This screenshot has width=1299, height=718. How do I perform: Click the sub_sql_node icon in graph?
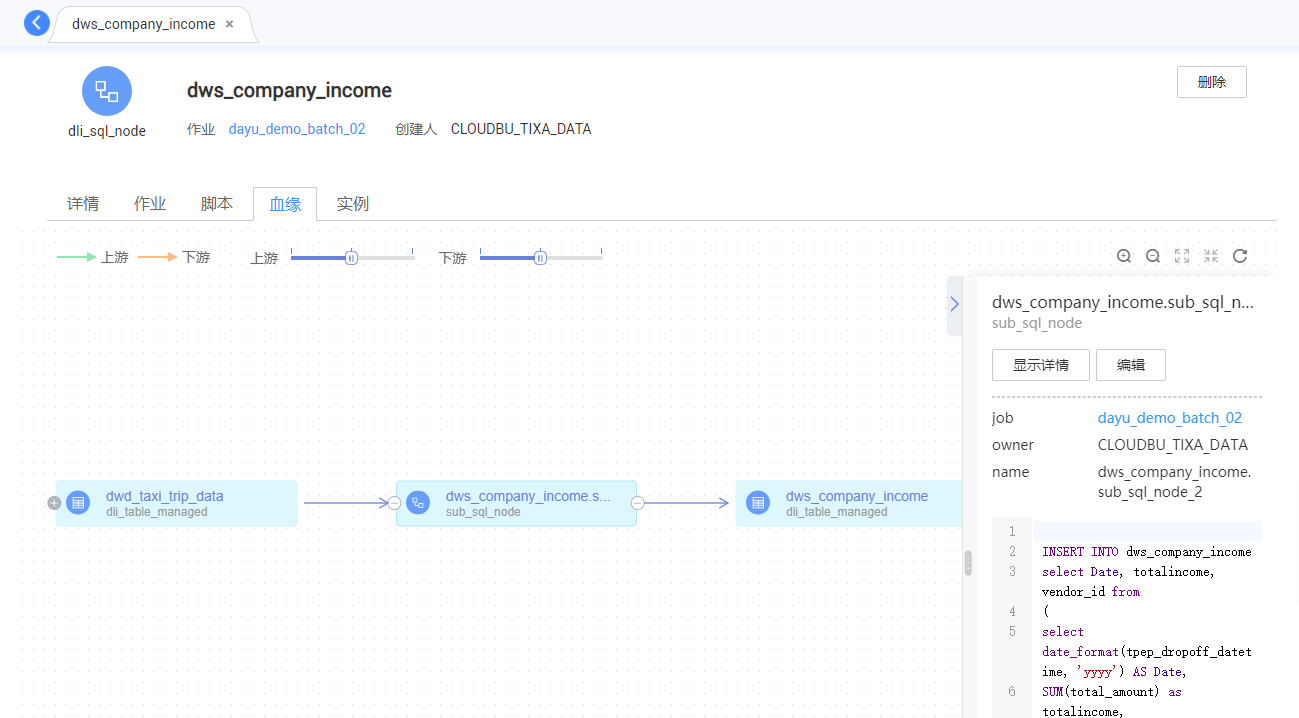pyautogui.click(x=418, y=503)
